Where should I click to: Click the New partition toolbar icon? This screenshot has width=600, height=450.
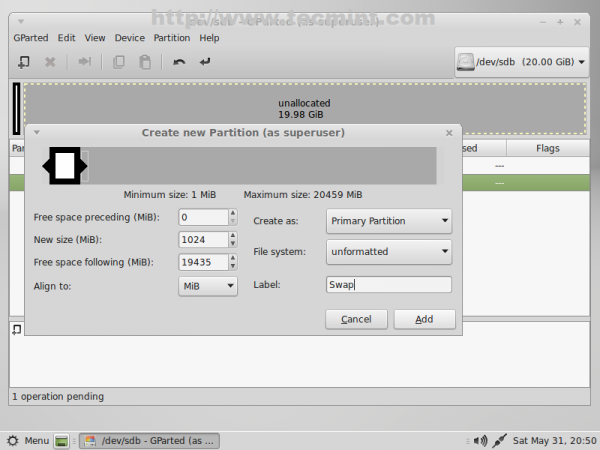pos(24,62)
